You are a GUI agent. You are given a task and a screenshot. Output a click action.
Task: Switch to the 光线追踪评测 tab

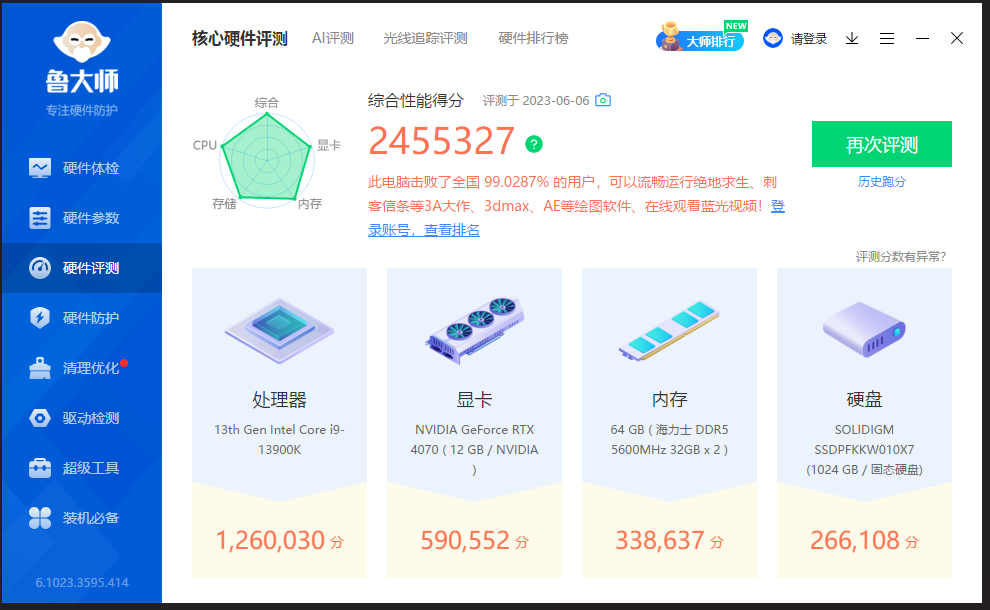(425, 39)
